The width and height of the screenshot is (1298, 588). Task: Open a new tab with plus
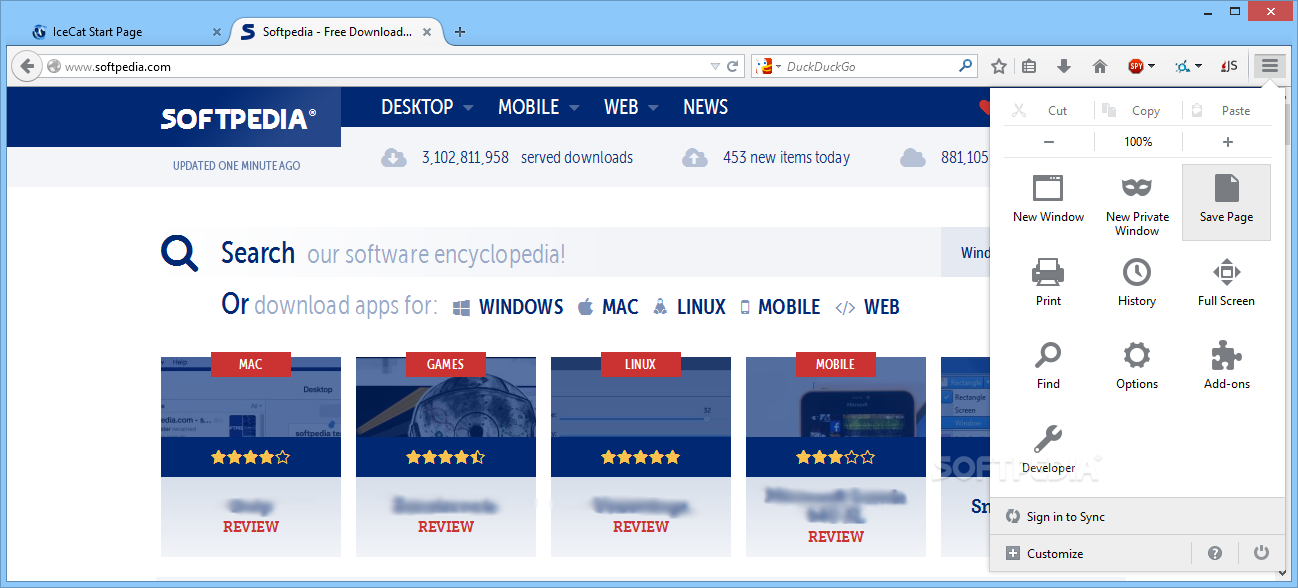(460, 32)
